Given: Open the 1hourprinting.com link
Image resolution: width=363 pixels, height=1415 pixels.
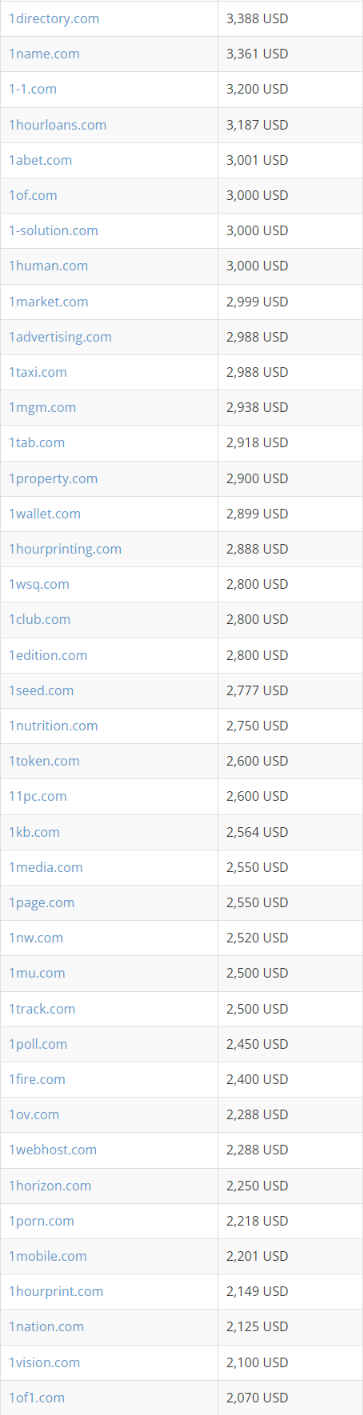Looking at the screenshot, I should [x=65, y=549].
